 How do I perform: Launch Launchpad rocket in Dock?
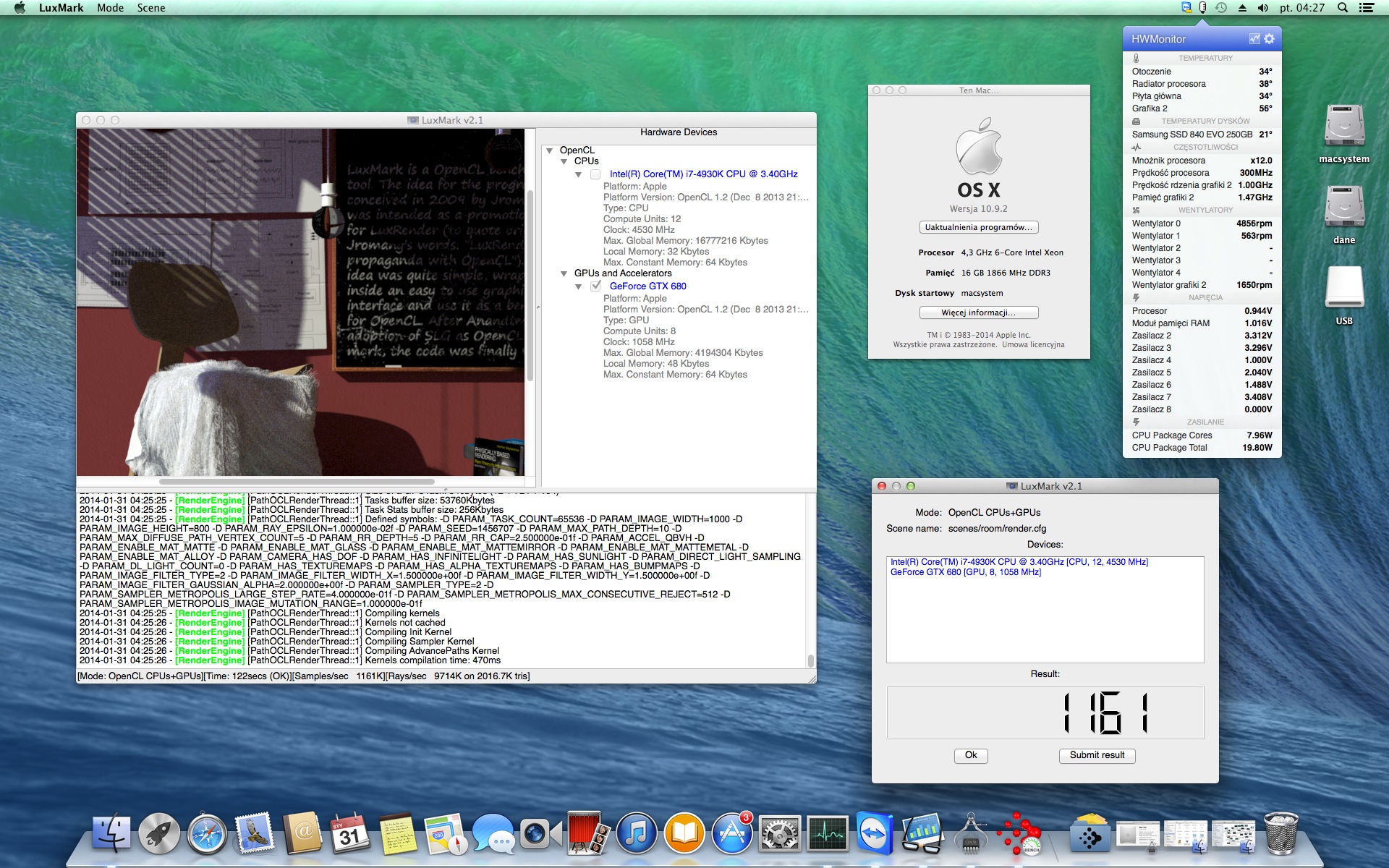tap(159, 833)
